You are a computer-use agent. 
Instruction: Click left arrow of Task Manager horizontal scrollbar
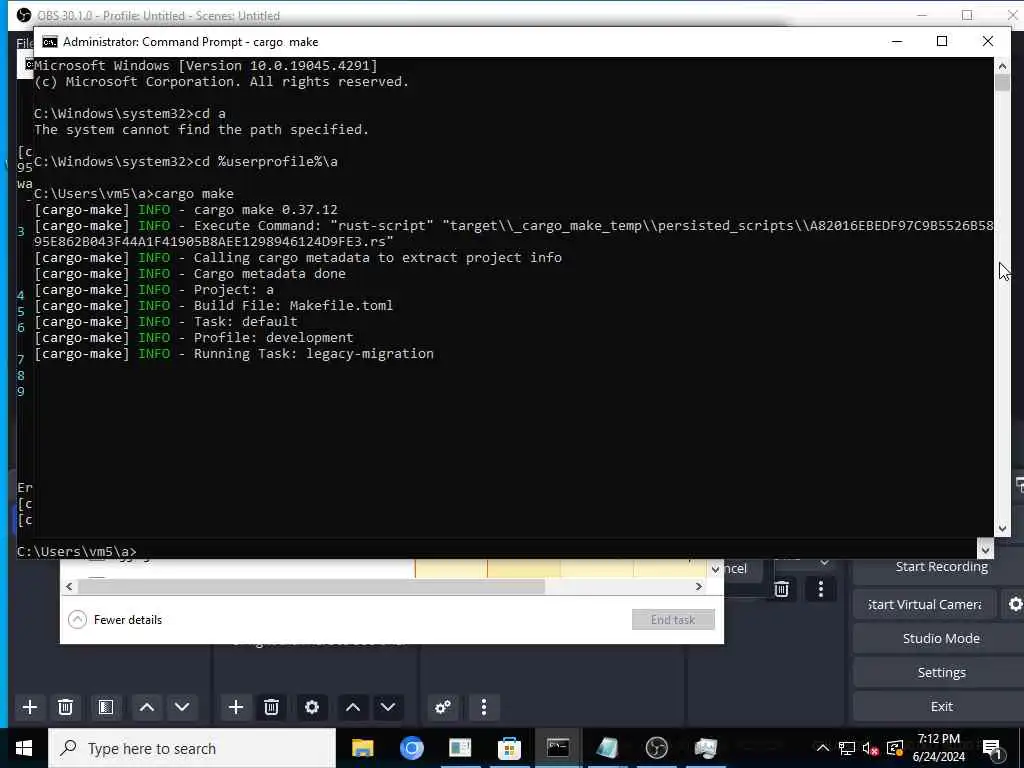(69, 586)
